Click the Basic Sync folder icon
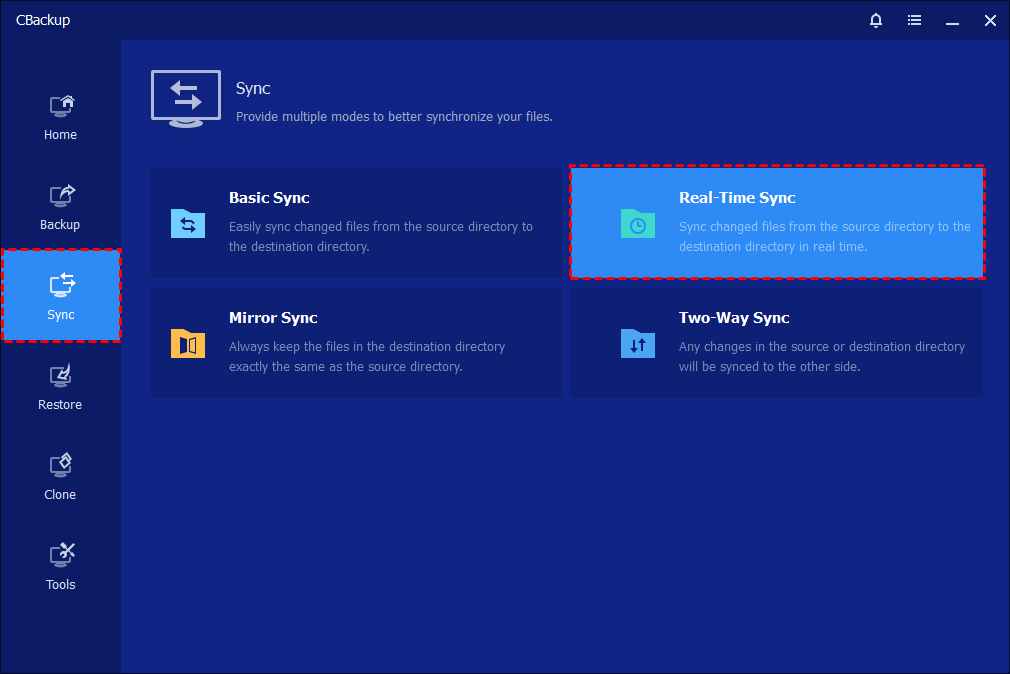1010x674 pixels. tap(188, 223)
